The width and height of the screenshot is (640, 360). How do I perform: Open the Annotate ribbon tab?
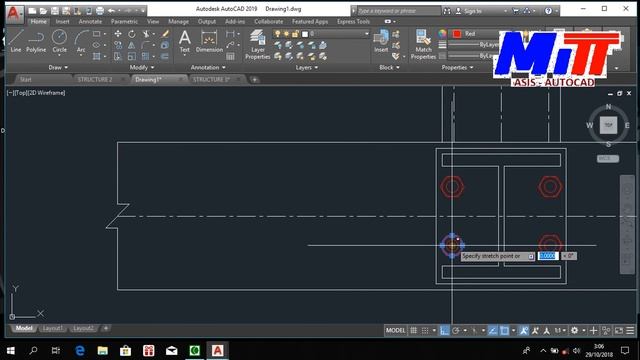click(90, 21)
